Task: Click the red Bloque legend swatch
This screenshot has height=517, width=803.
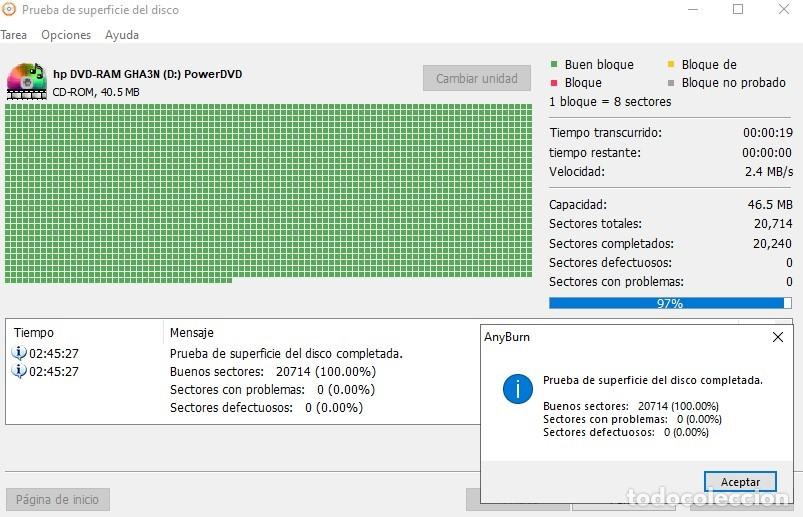Action: coord(554,83)
